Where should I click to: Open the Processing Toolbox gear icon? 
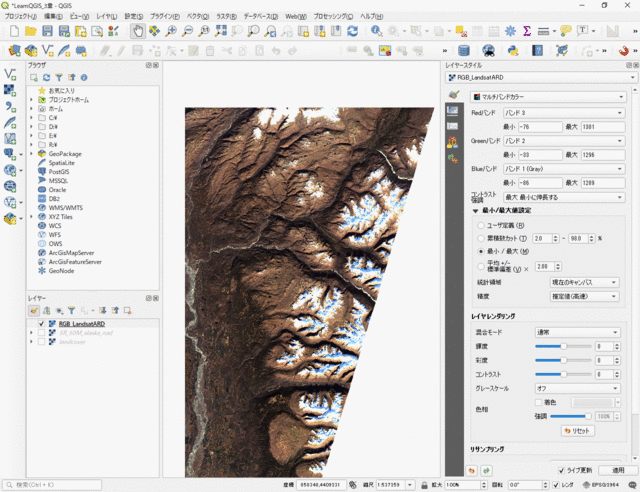point(510,31)
